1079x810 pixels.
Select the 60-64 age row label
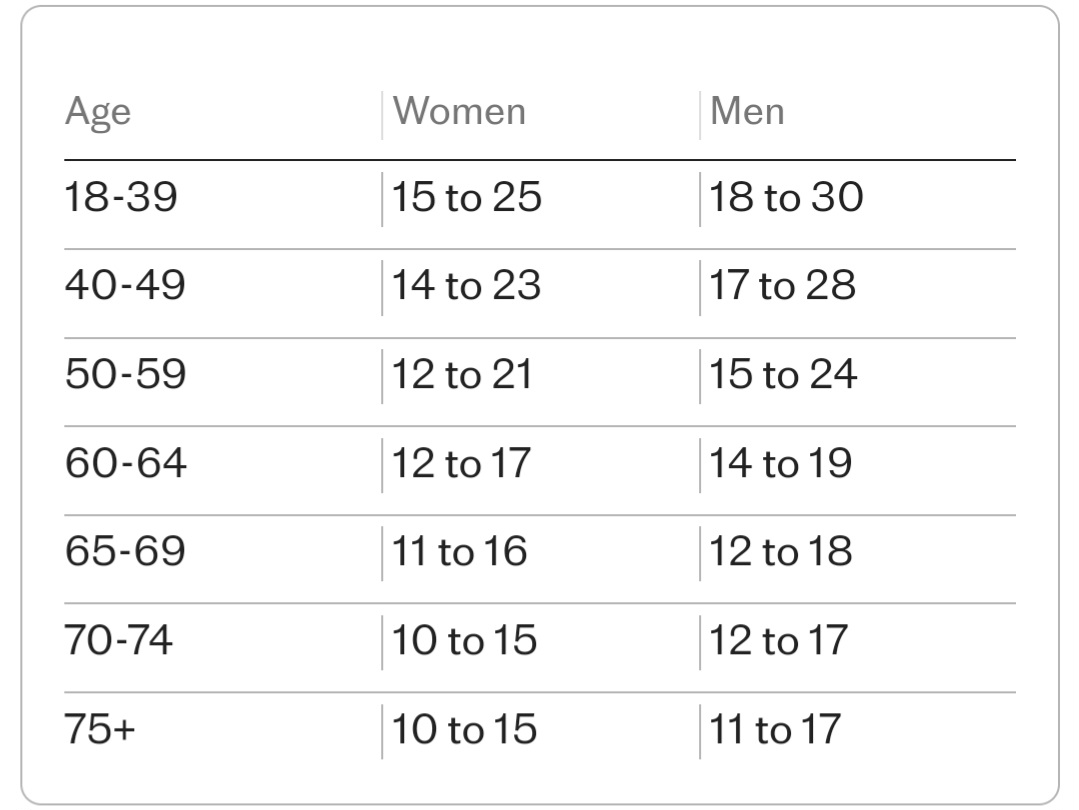(125, 462)
